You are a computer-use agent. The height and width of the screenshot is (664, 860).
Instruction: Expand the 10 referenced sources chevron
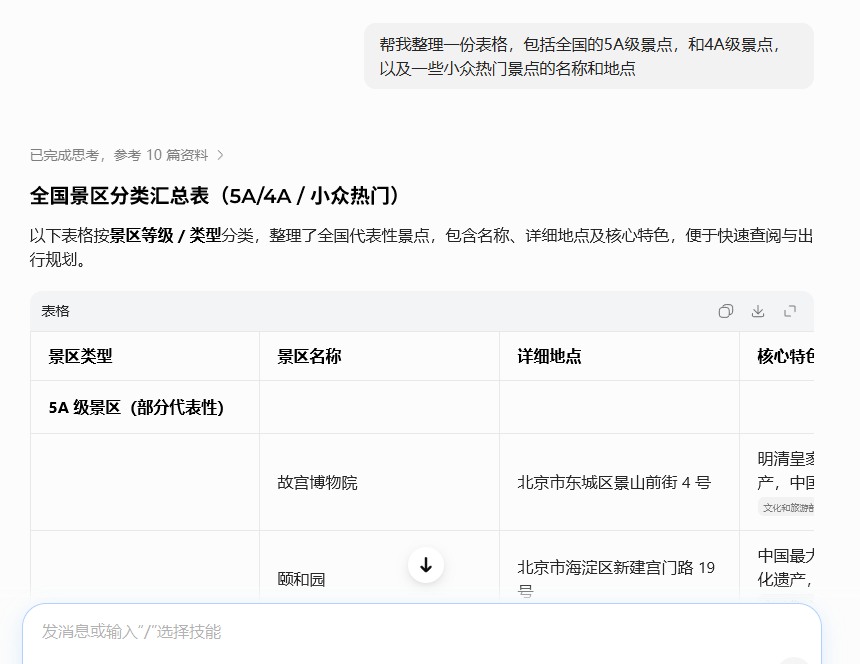pyautogui.click(x=220, y=155)
